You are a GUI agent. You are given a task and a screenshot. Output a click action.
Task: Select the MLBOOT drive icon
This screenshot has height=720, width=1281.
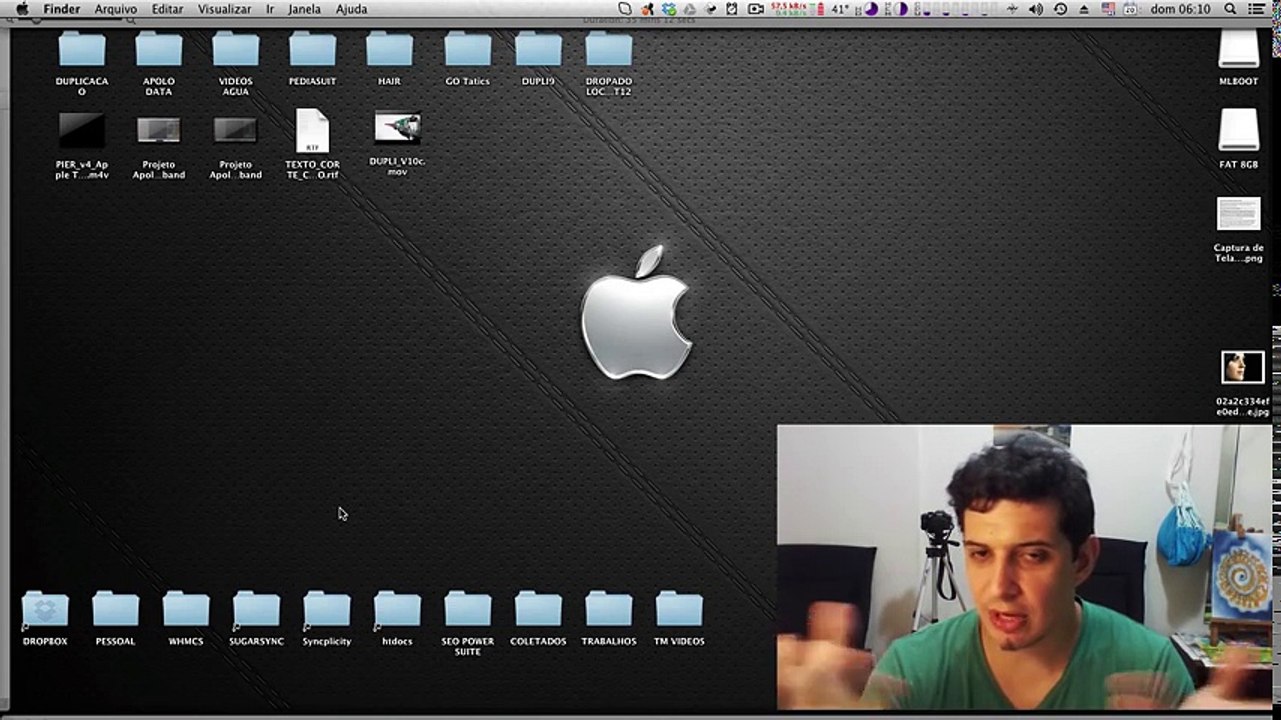coord(1239,50)
